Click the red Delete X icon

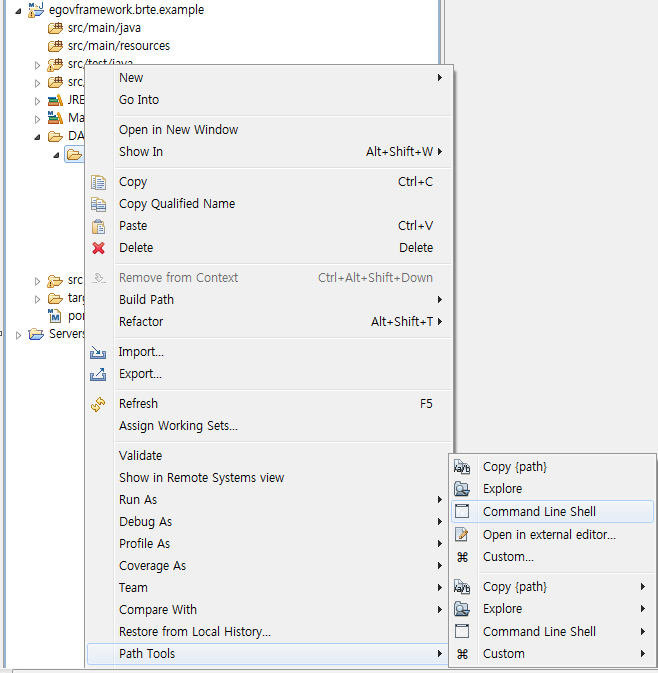click(98, 248)
